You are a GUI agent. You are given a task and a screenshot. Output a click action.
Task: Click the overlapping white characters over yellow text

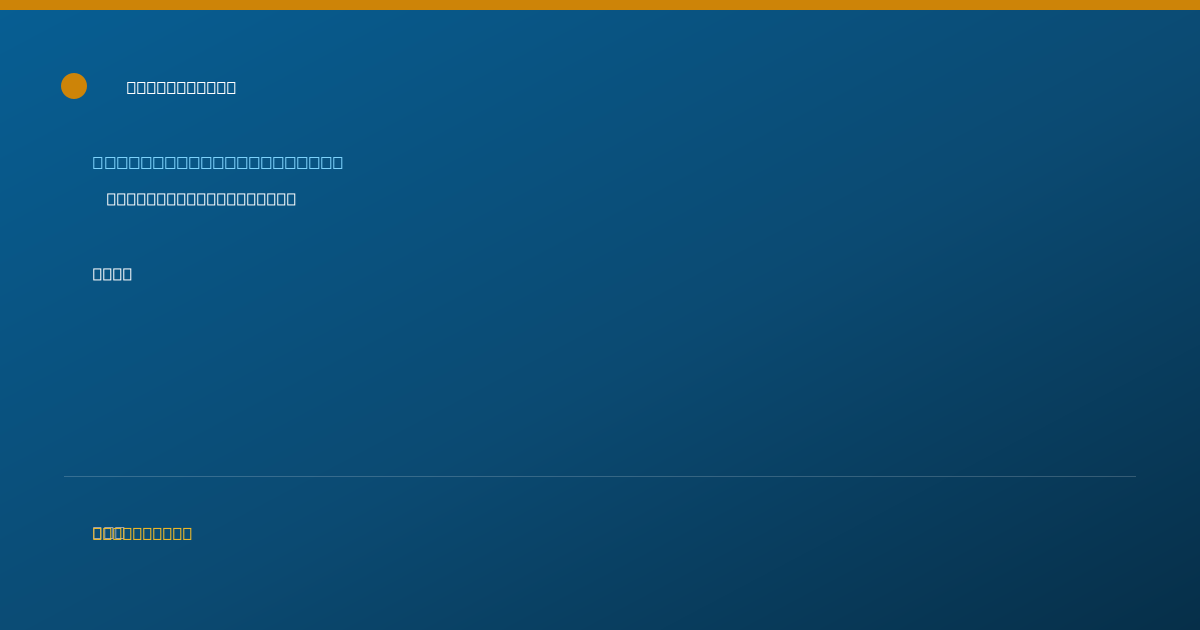coord(108,533)
